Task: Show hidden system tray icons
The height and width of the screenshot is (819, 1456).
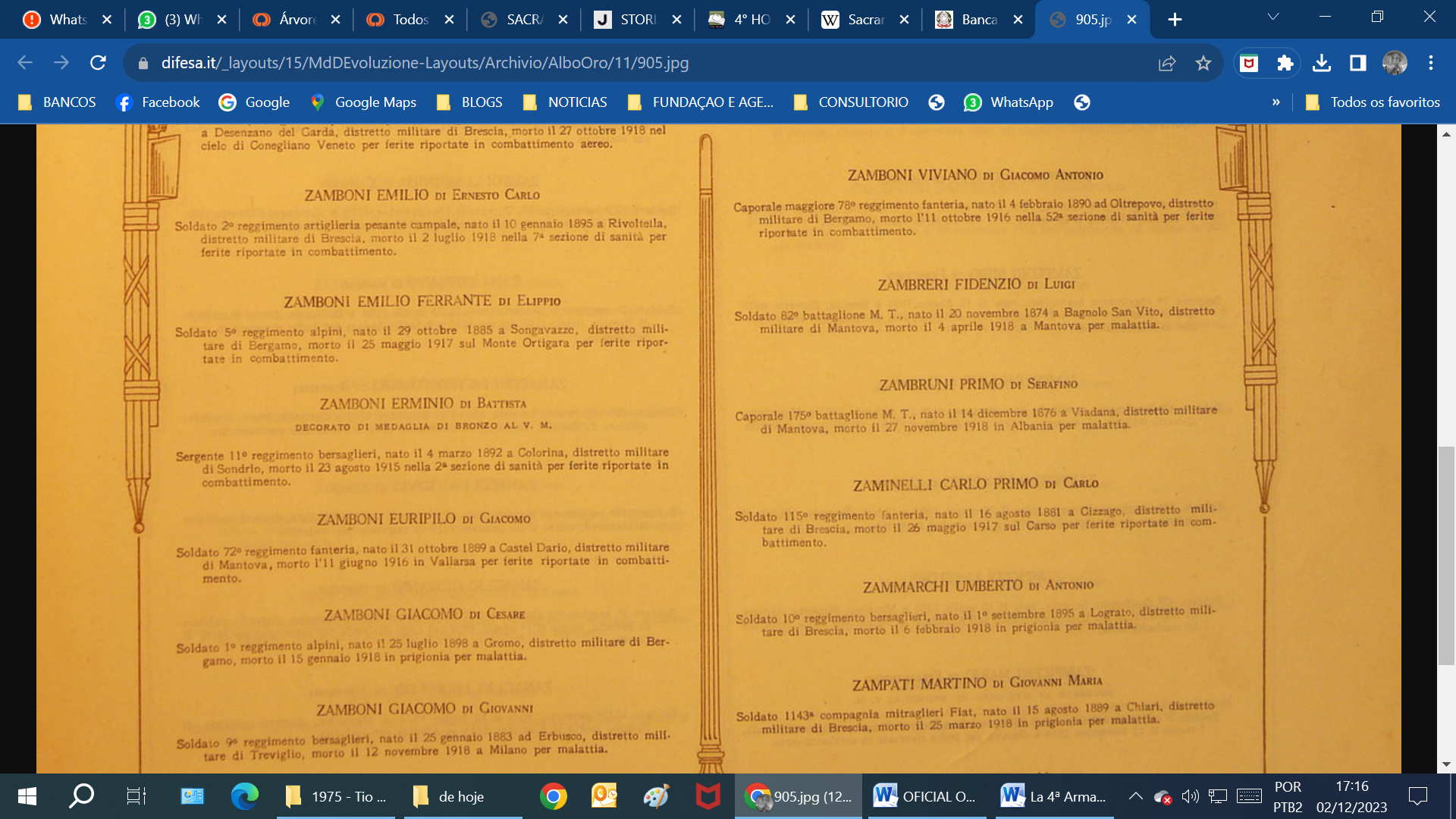Action: point(1135,796)
